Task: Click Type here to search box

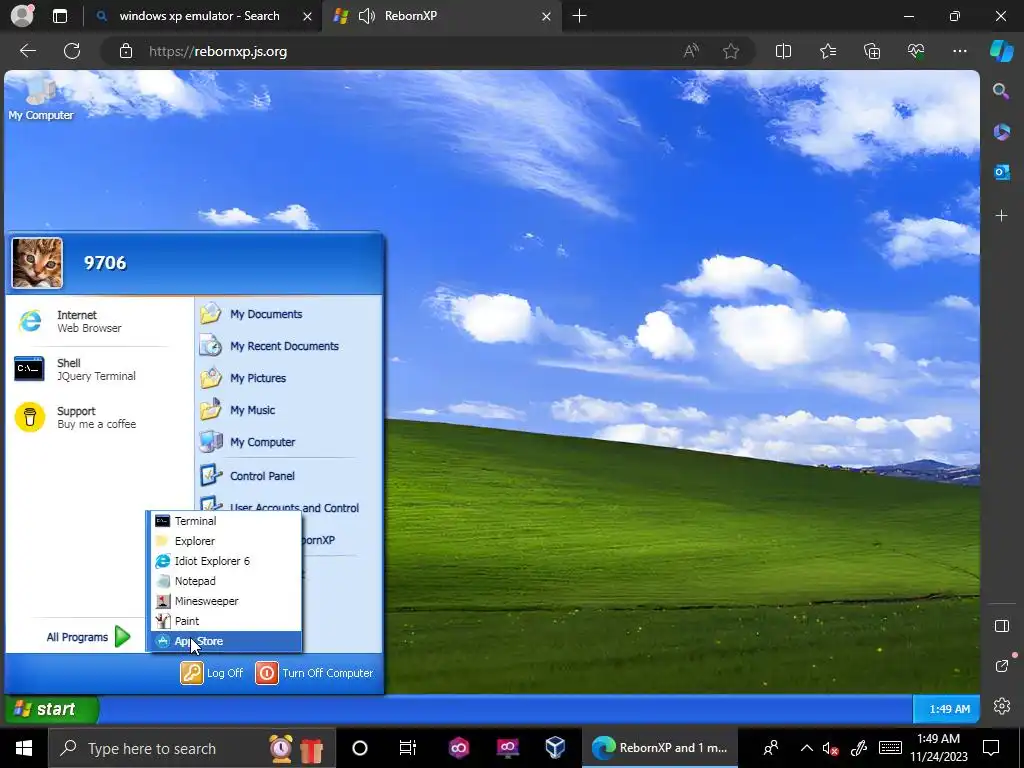Action: pos(192,748)
